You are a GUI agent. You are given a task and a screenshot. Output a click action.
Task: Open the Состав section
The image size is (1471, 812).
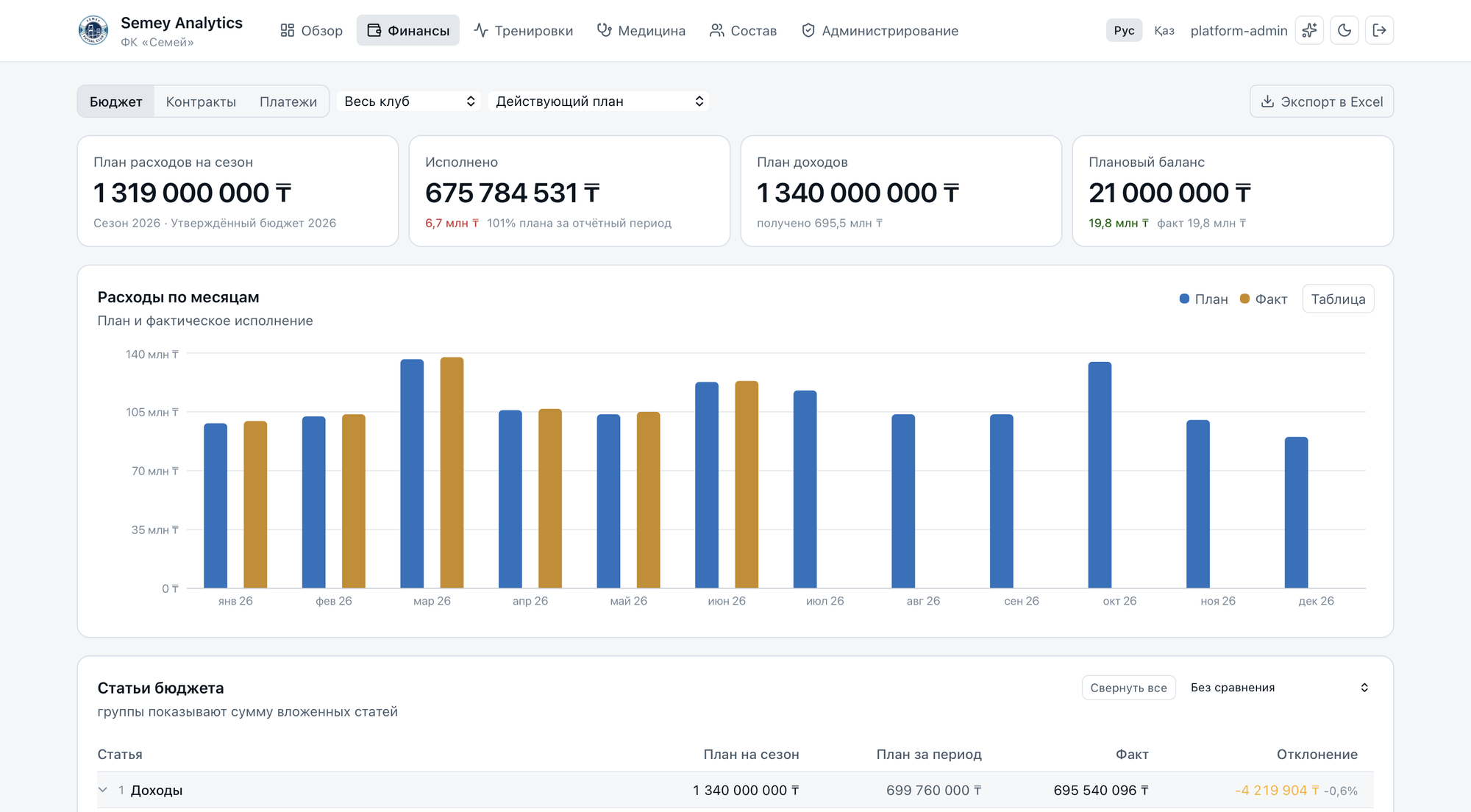743,30
